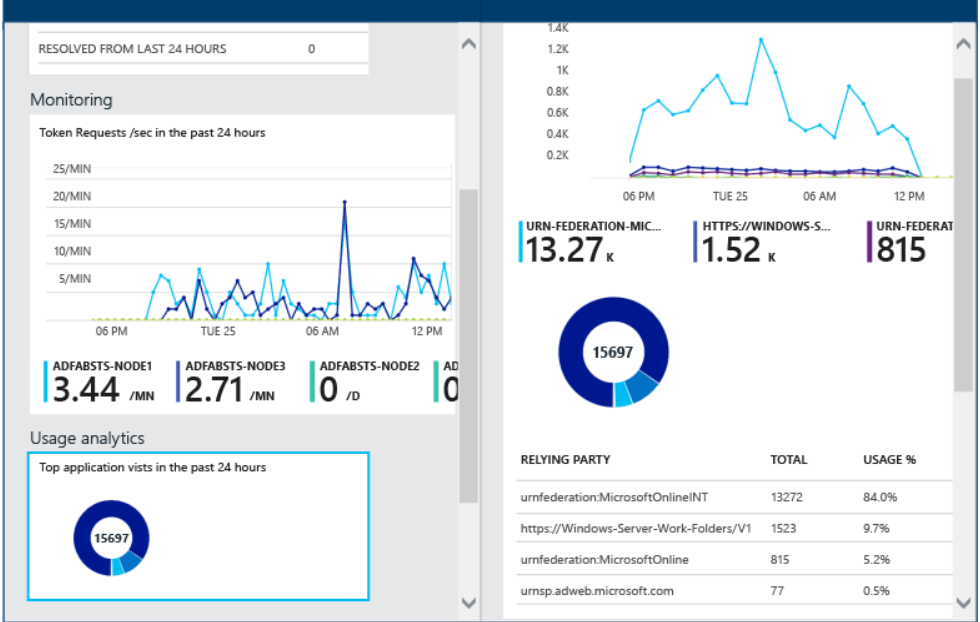Click the Windows-Server-Work-Folders/V1 row
980x622 pixels.
pyautogui.click(x=720, y=527)
